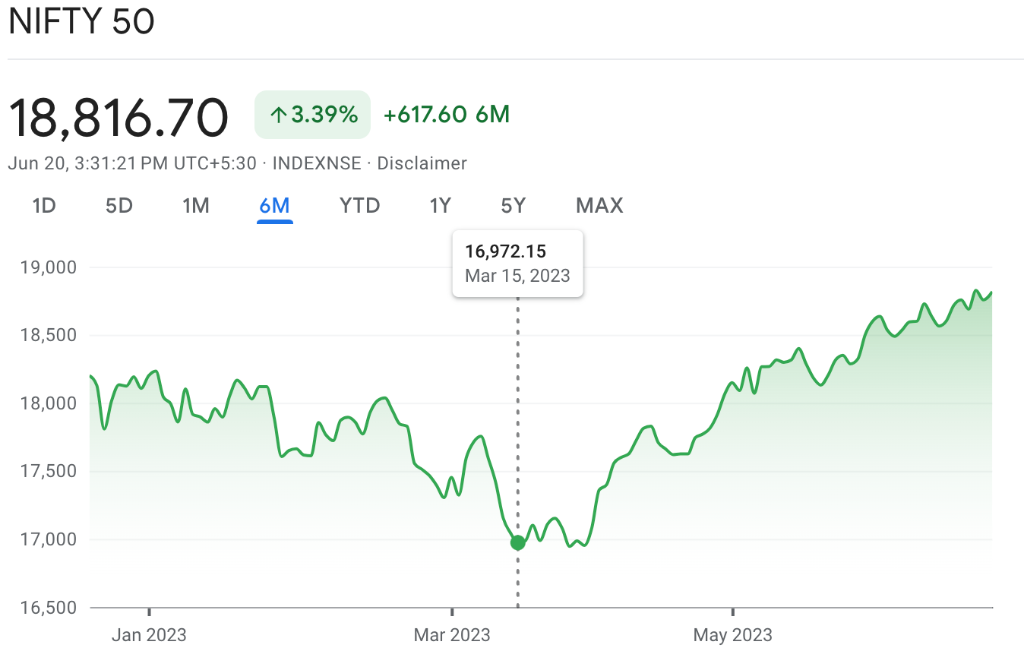Click the INDEXNSE exchange label
Viewport: 1024px width, 665px height.
point(317,163)
